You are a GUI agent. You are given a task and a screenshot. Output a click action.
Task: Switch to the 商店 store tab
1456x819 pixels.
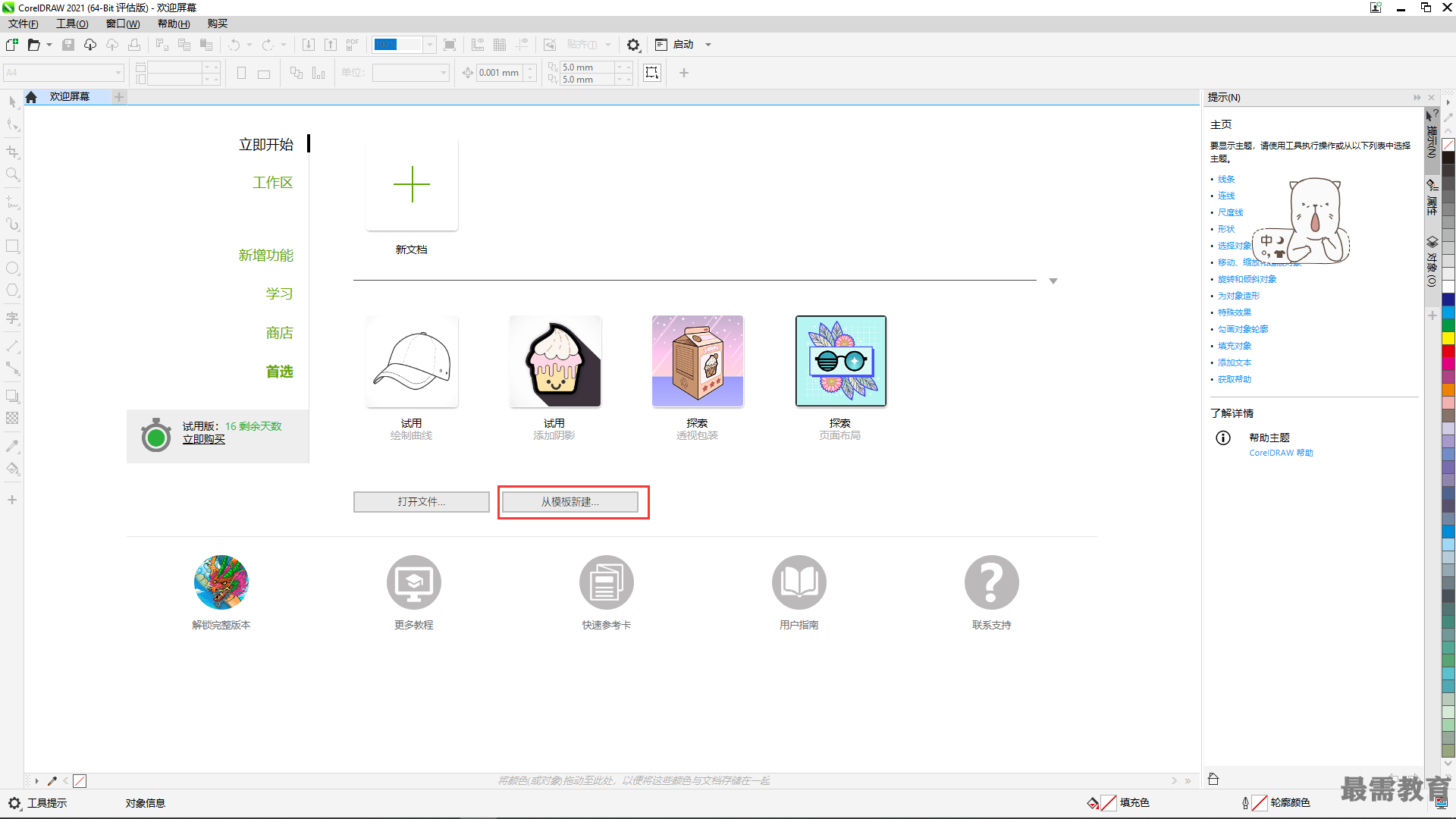coord(280,333)
